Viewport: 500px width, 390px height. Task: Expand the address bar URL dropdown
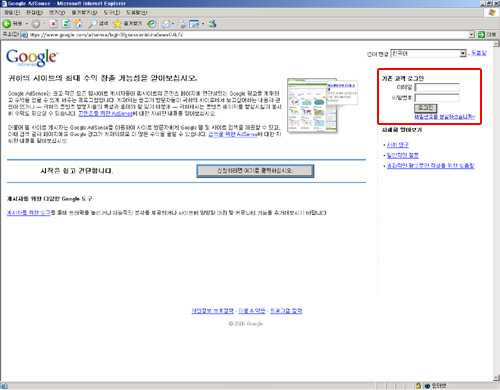pyautogui.click(x=471, y=35)
